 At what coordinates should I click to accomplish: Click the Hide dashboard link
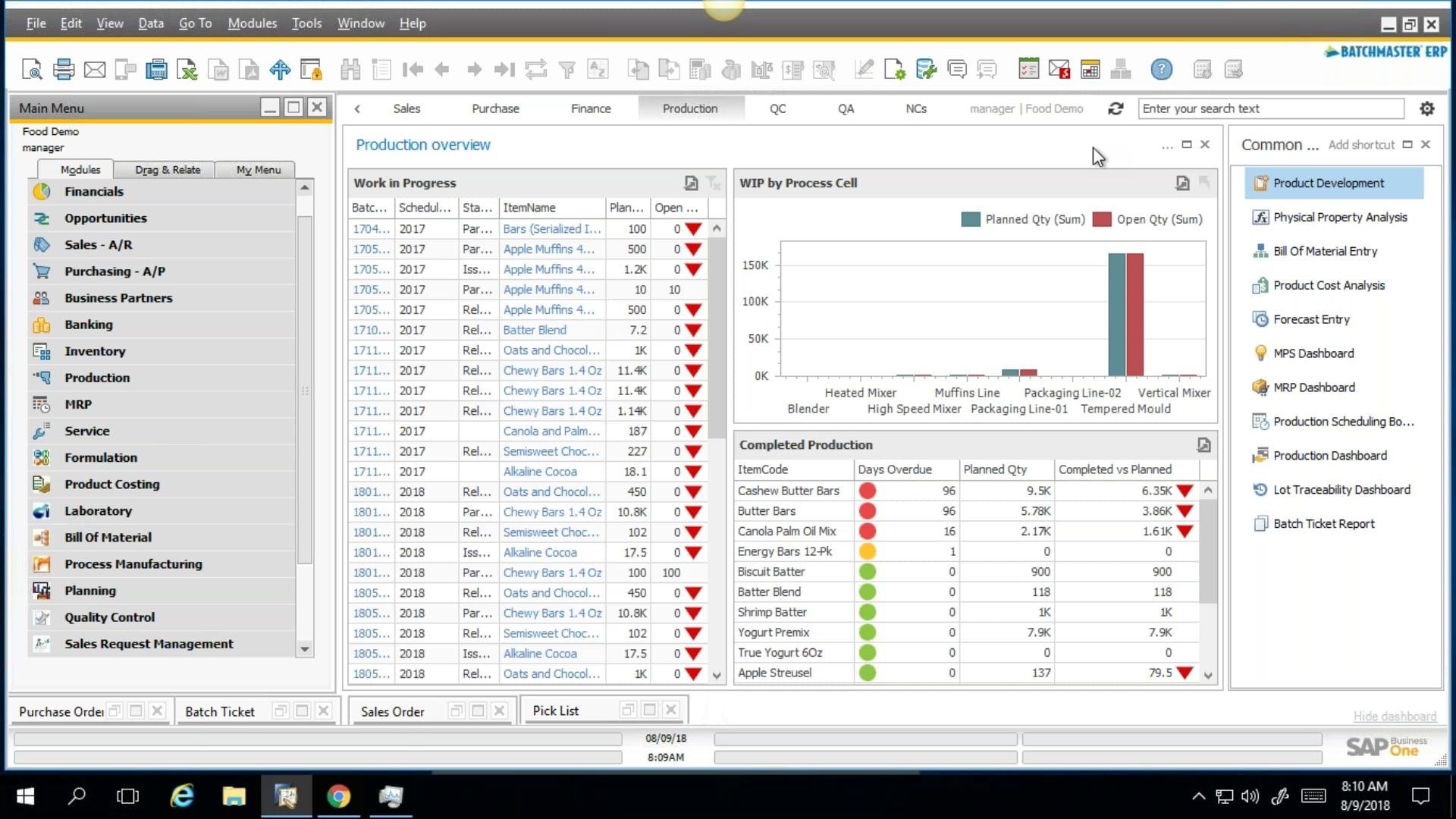[1394, 716]
